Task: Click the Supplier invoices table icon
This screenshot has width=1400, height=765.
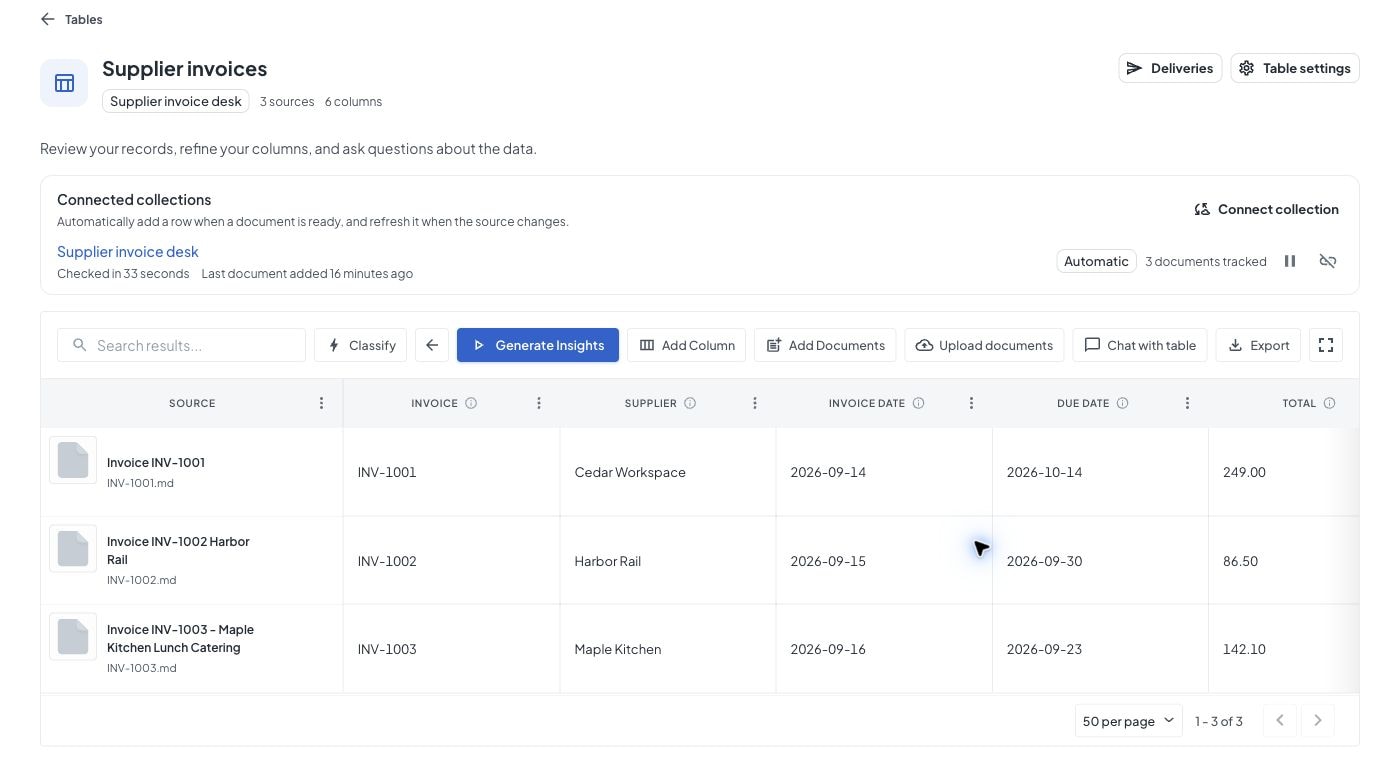Action: (x=64, y=83)
